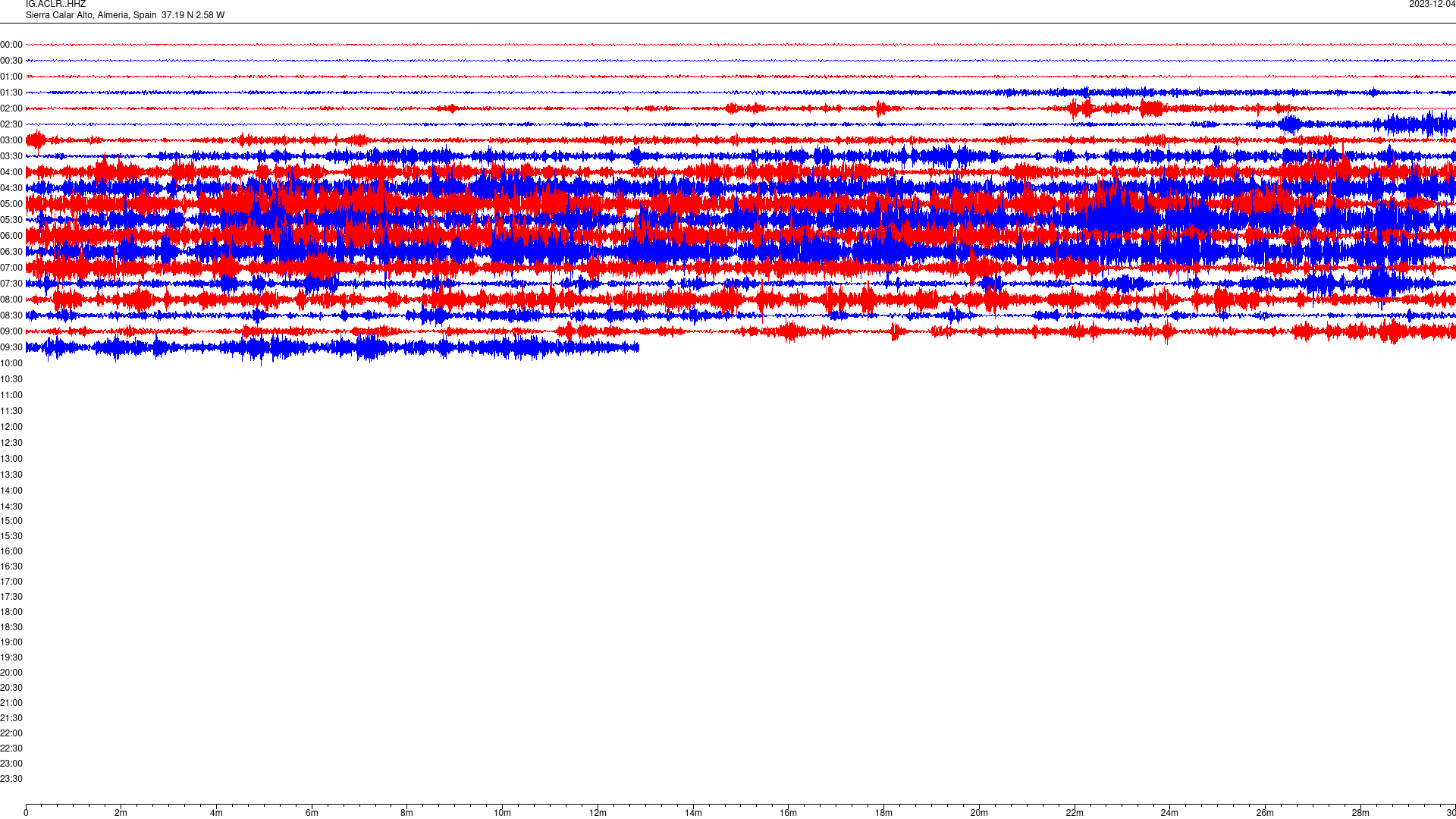Click the 21:00 time row label
Image resolution: width=1456 pixels, height=819 pixels.
(x=11, y=703)
